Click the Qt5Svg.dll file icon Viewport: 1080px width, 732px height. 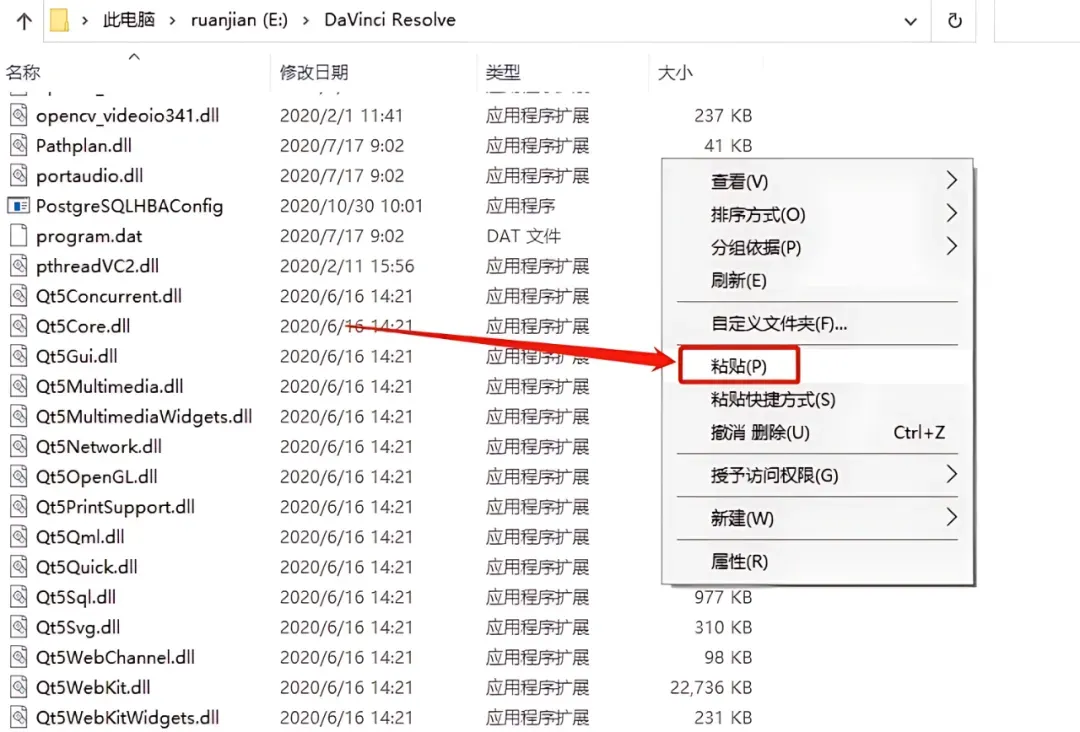pyautogui.click(x=19, y=627)
